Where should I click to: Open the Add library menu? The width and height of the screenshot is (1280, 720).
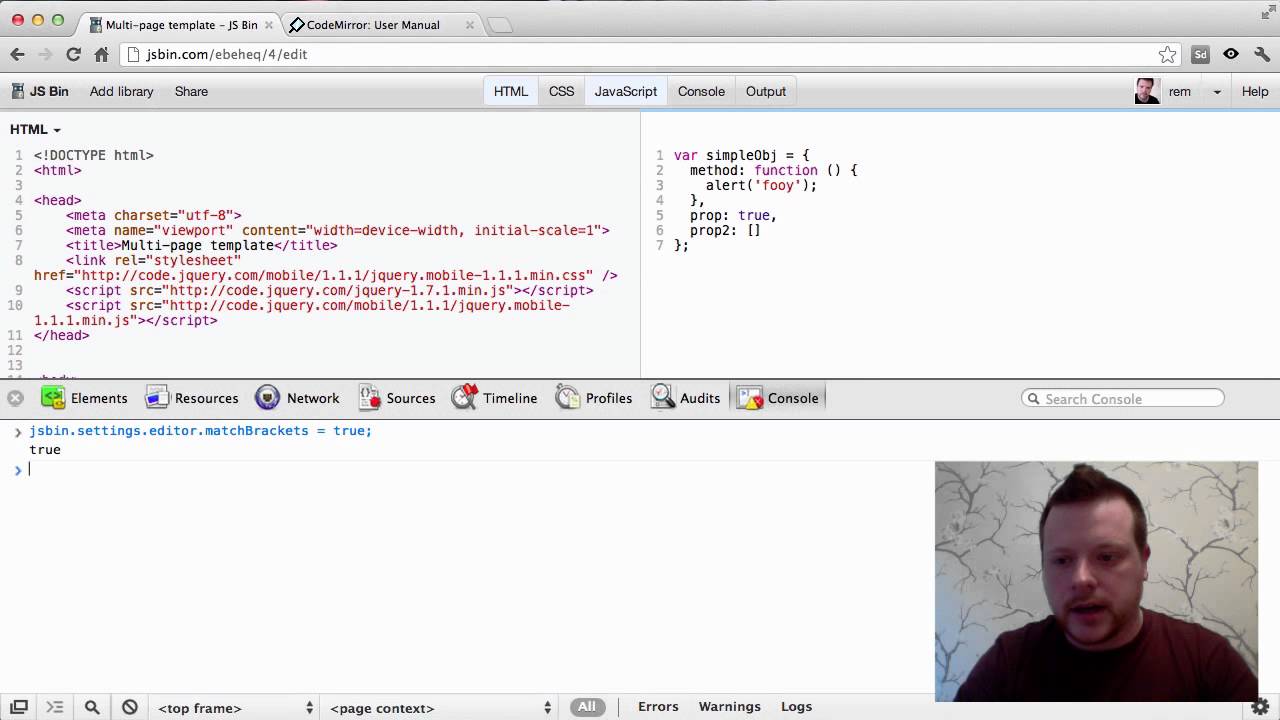121,91
